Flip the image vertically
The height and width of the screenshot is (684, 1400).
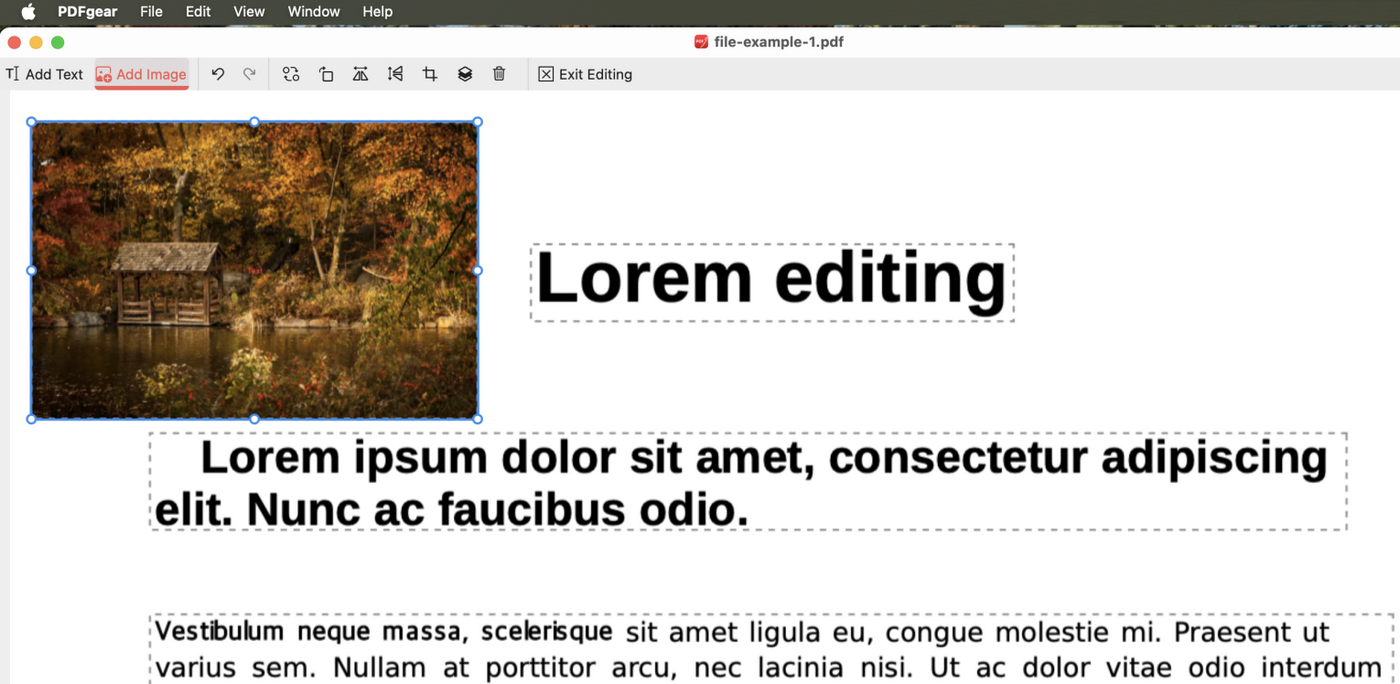[395, 74]
